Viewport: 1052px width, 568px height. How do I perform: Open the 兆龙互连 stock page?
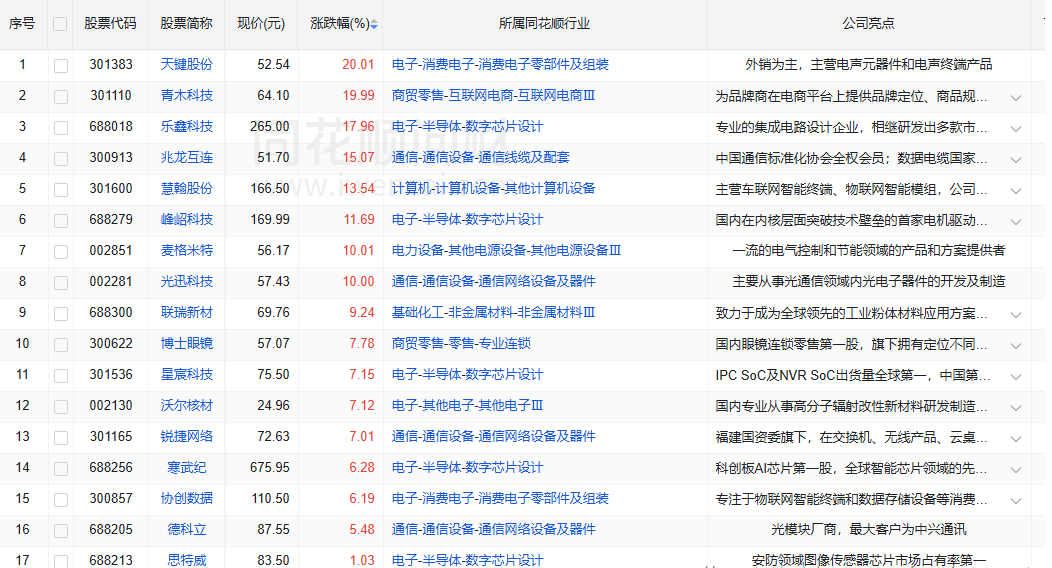(187, 158)
